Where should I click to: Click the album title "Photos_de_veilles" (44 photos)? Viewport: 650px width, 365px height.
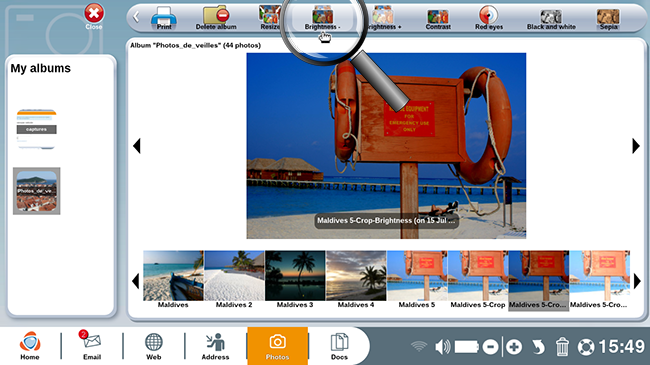[195, 45]
